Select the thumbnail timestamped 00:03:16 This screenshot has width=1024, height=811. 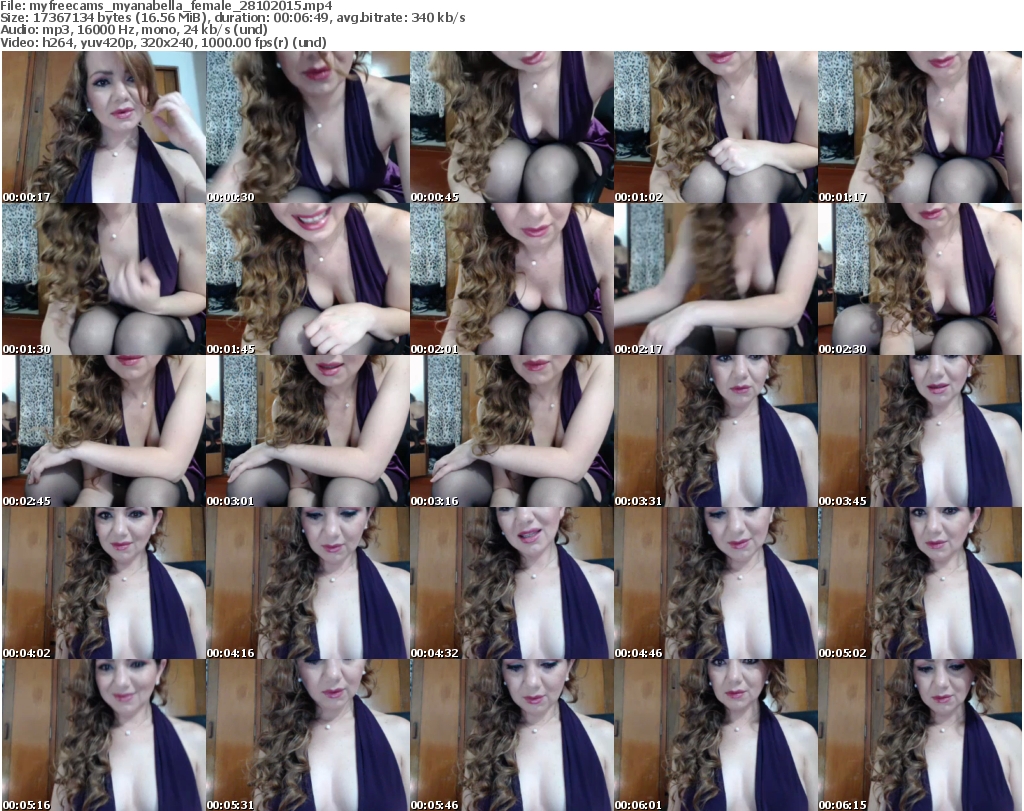(x=511, y=432)
